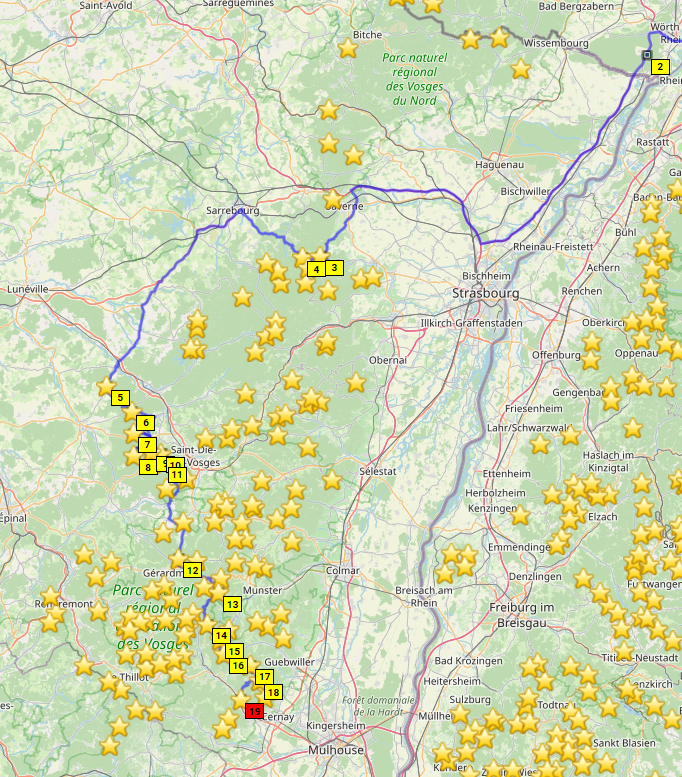Click waypoint marker number 2
Screen dimensions: 682x777
pyautogui.click(x=660, y=66)
